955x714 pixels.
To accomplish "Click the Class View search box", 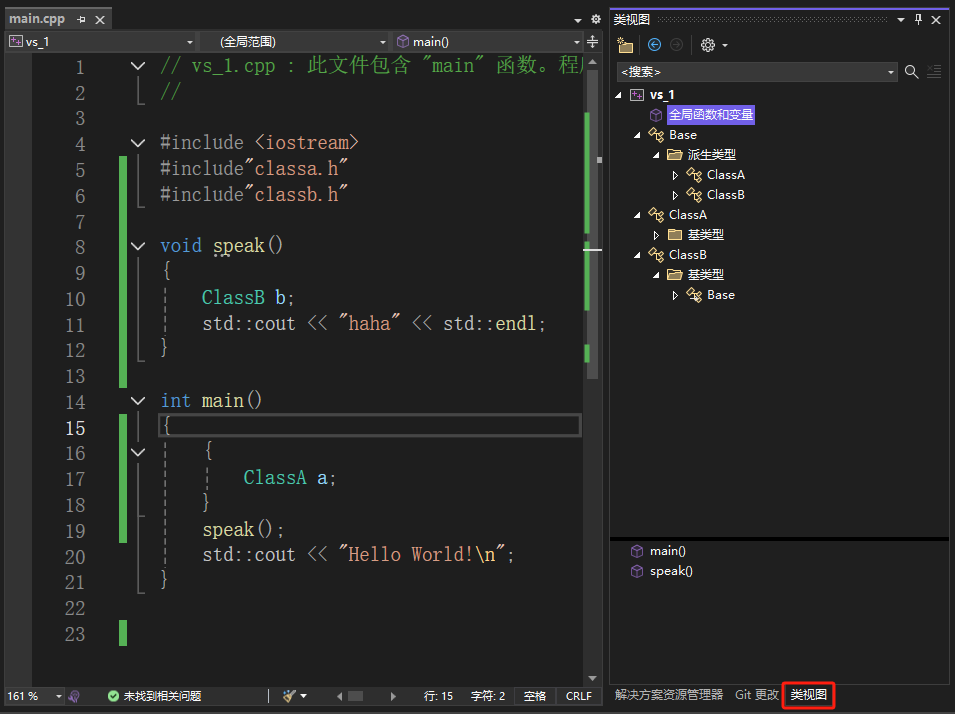I will point(752,72).
